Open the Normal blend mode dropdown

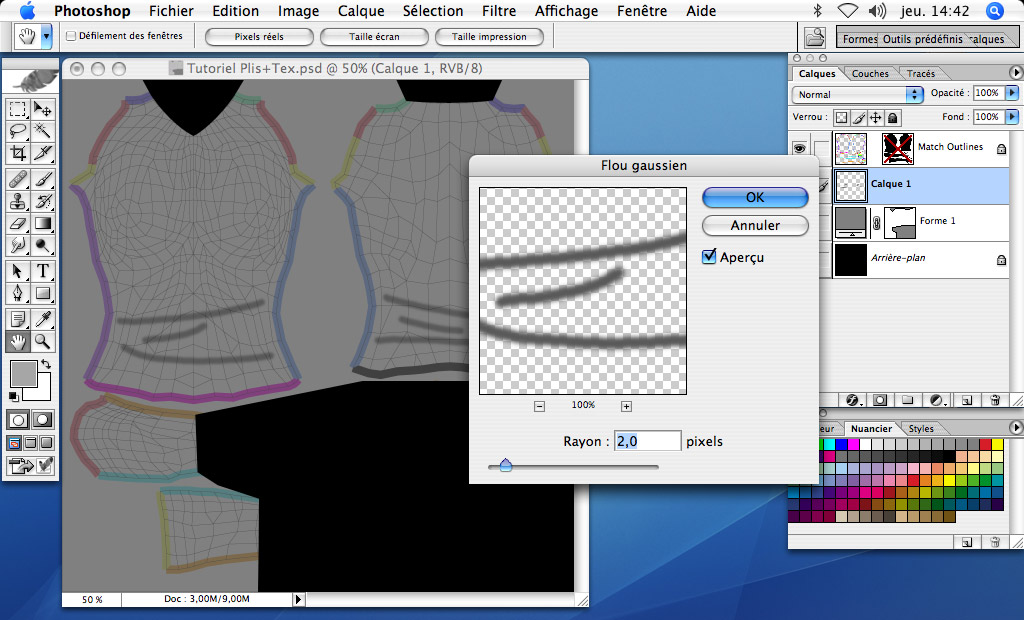[x=858, y=95]
